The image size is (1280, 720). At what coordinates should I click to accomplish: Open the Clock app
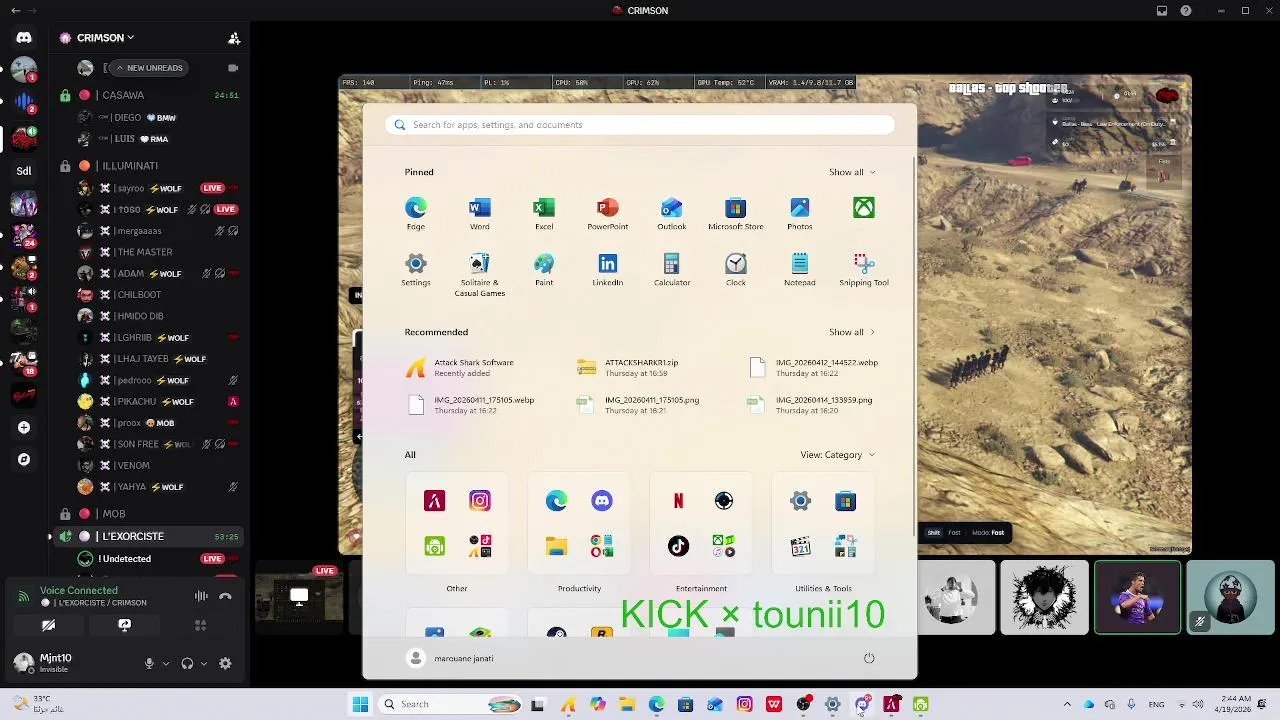point(736,269)
